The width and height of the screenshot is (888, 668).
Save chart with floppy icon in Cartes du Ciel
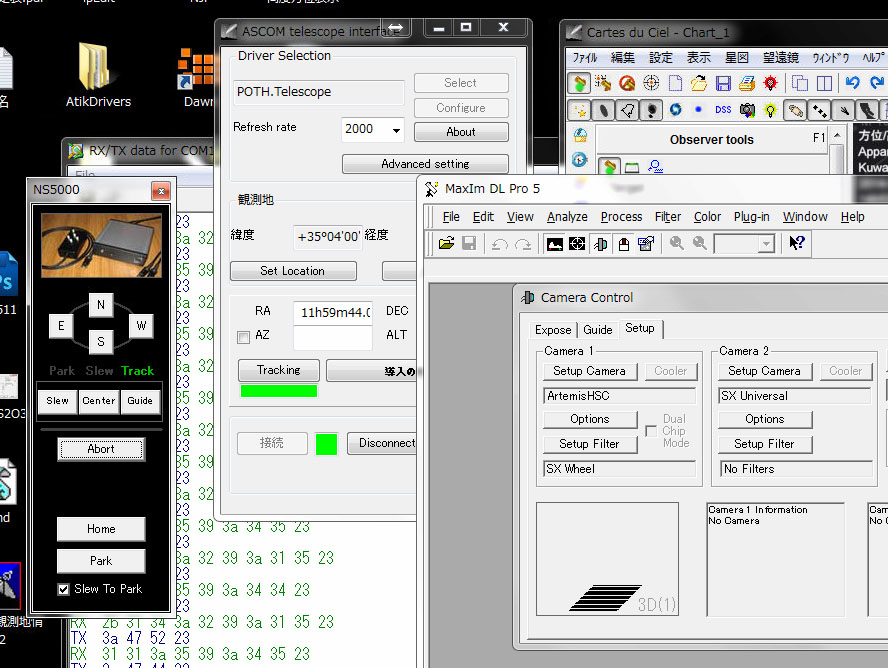point(723,84)
